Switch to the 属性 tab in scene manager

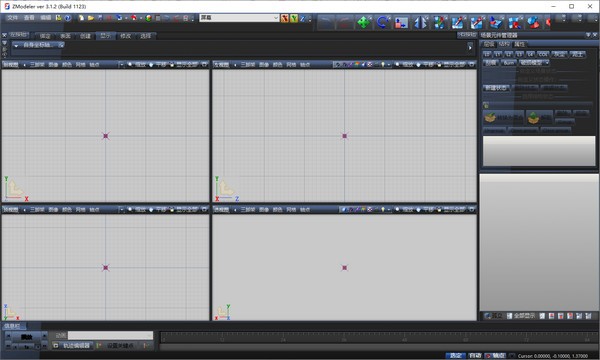[x=519, y=44]
